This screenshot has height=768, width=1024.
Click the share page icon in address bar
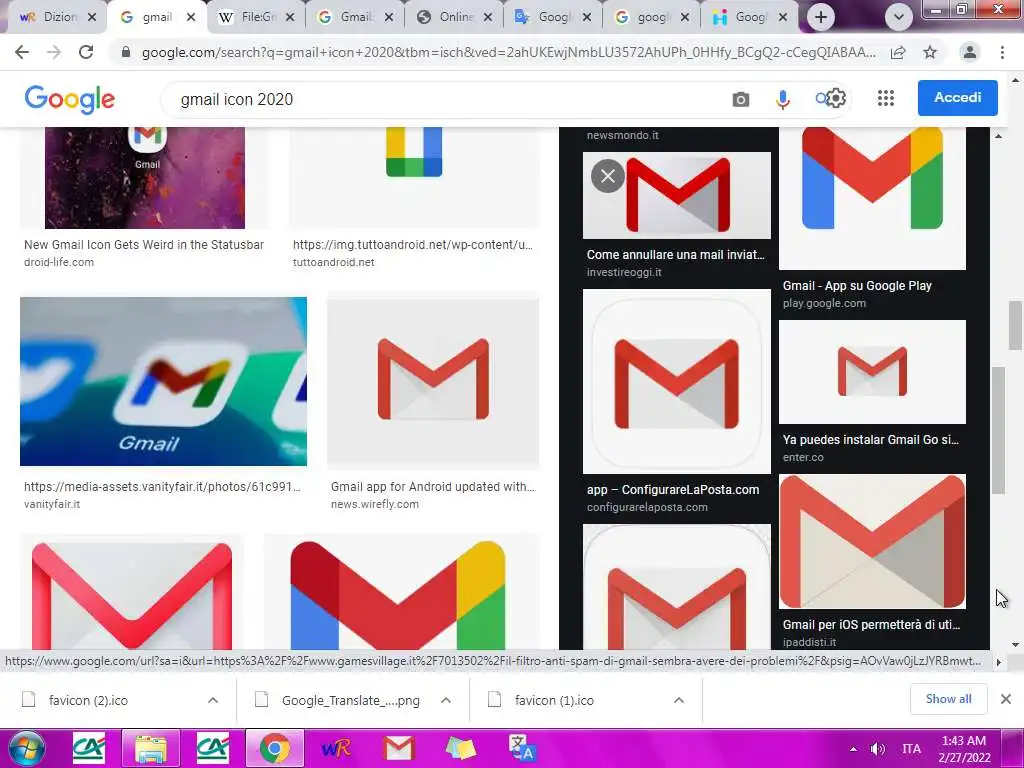pyautogui.click(x=898, y=52)
